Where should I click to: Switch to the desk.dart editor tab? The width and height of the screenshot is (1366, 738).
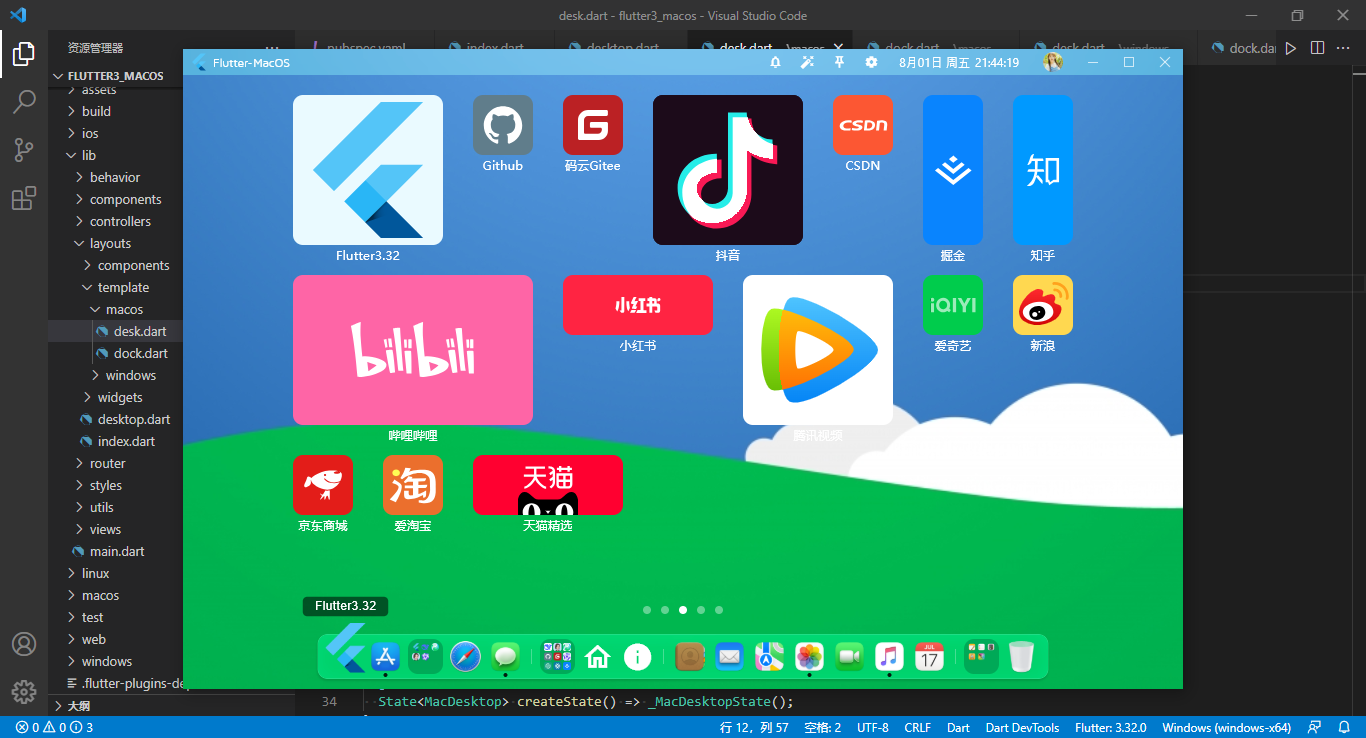point(768,47)
